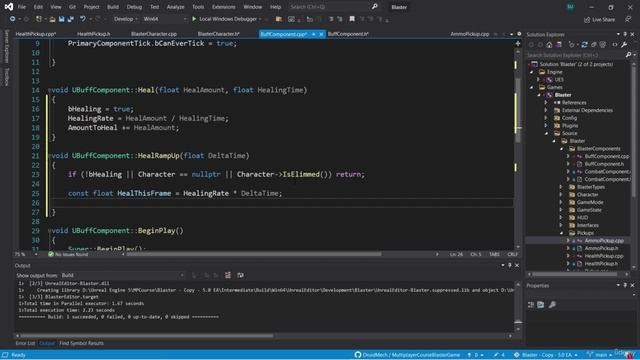This screenshot has width=640, height=360.
Task: Select BuffComponent.h in Solution Explorer
Action: 604,164
